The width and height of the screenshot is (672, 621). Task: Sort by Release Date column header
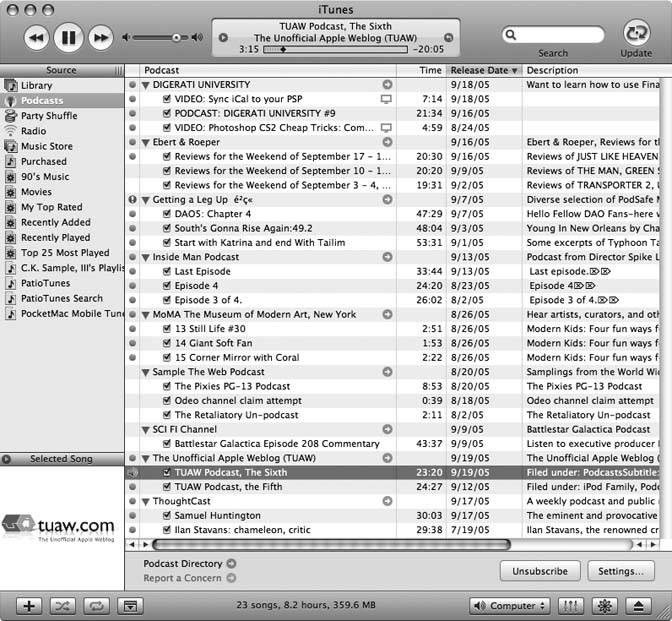[x=484, y=70]
